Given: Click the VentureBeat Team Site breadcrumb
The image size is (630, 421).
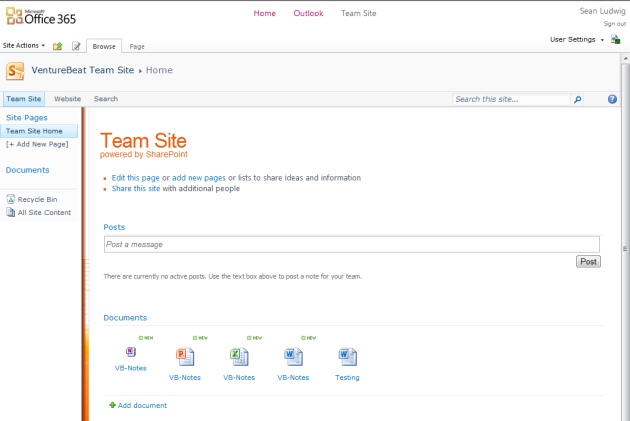Looking at the screenshot, I should [83, 70].
